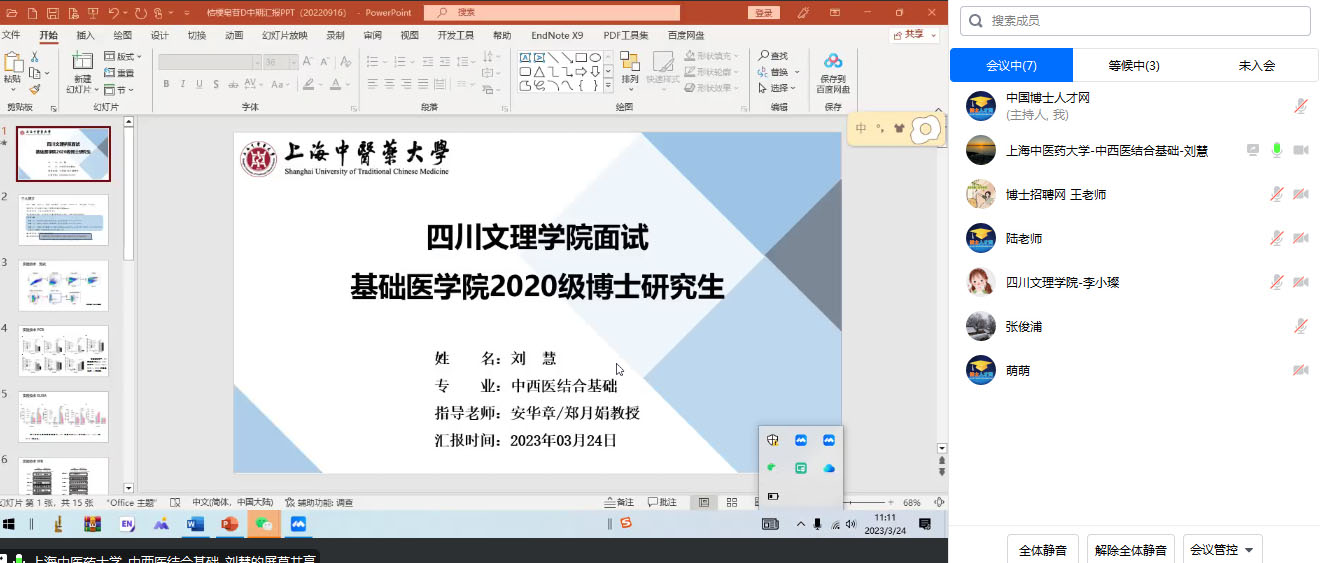Switch to the 等候中(3) tab
The height and width of the screenshot is (563, 1320).
pos(1133,66)
